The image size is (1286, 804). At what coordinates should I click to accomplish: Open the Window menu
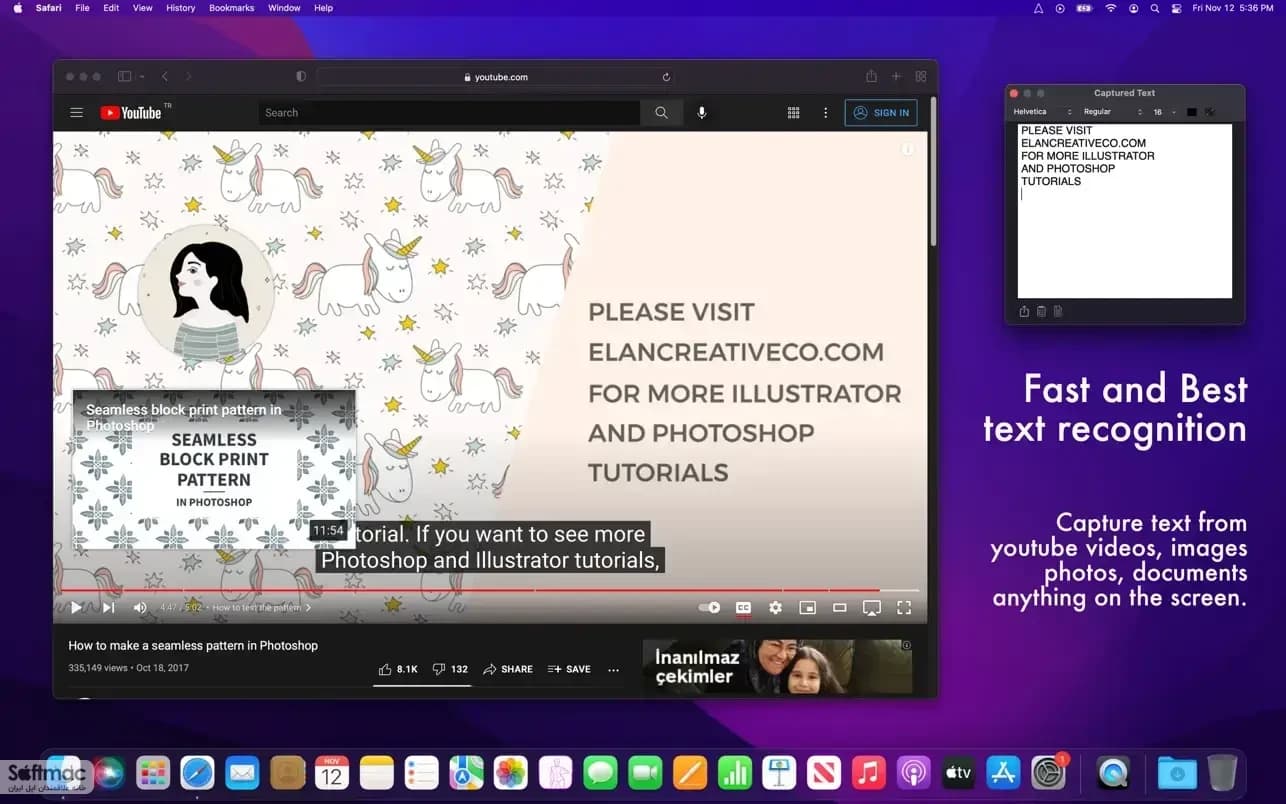pyautogui.click(x=284, y=8)
